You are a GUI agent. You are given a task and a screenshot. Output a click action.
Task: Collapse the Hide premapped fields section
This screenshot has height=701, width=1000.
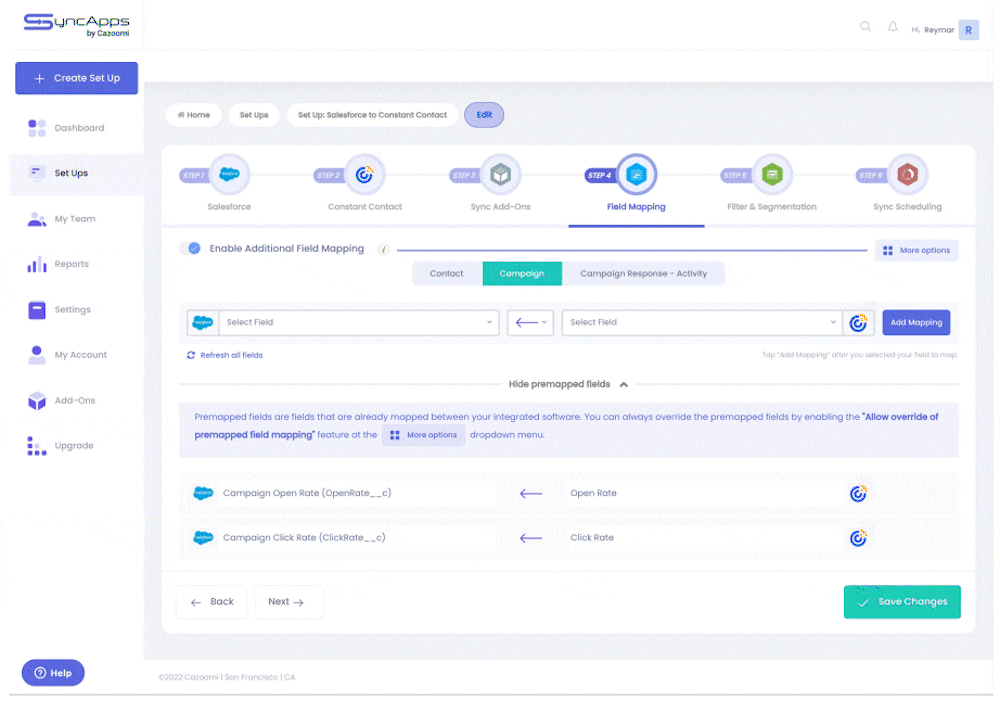tap(568, 384)
